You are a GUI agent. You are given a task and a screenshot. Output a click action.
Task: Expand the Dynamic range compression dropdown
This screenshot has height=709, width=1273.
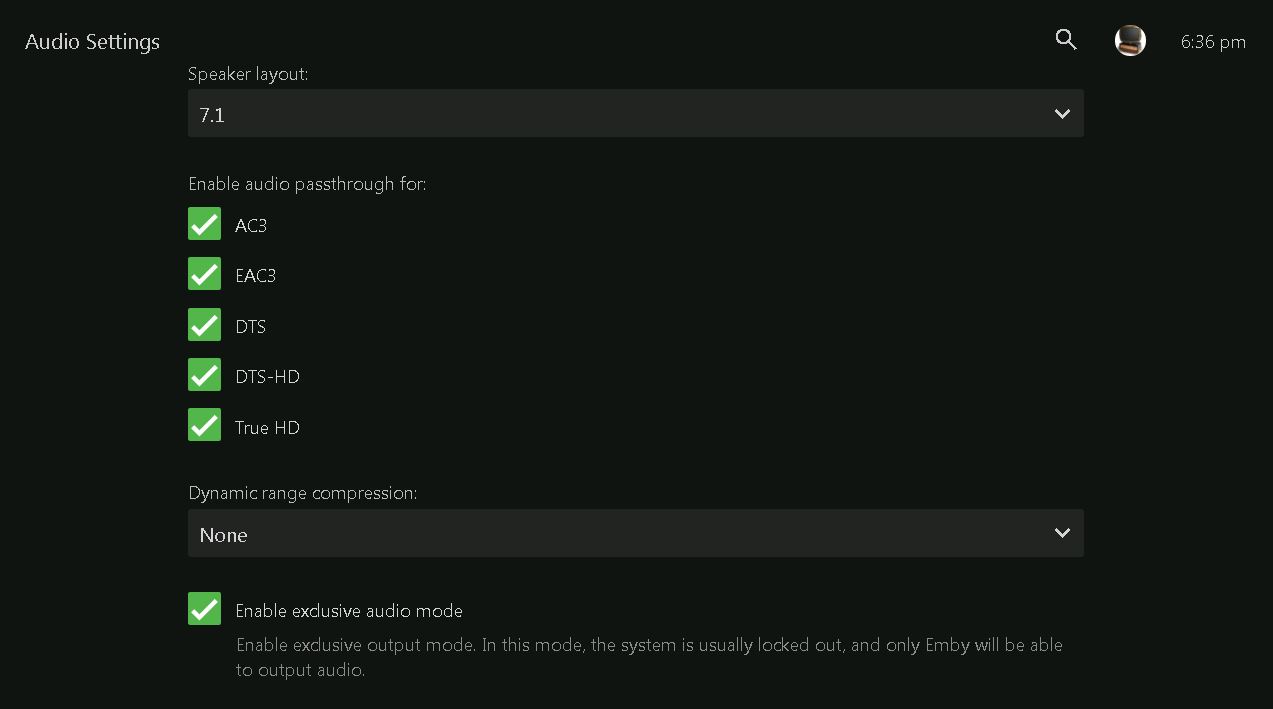[x=636, y=533]
